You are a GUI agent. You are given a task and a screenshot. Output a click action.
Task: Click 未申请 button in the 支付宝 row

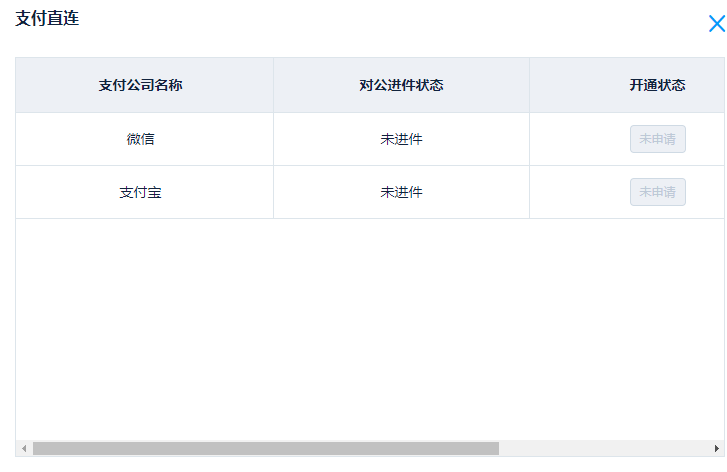pyautogui.click(x=657, y=192)
